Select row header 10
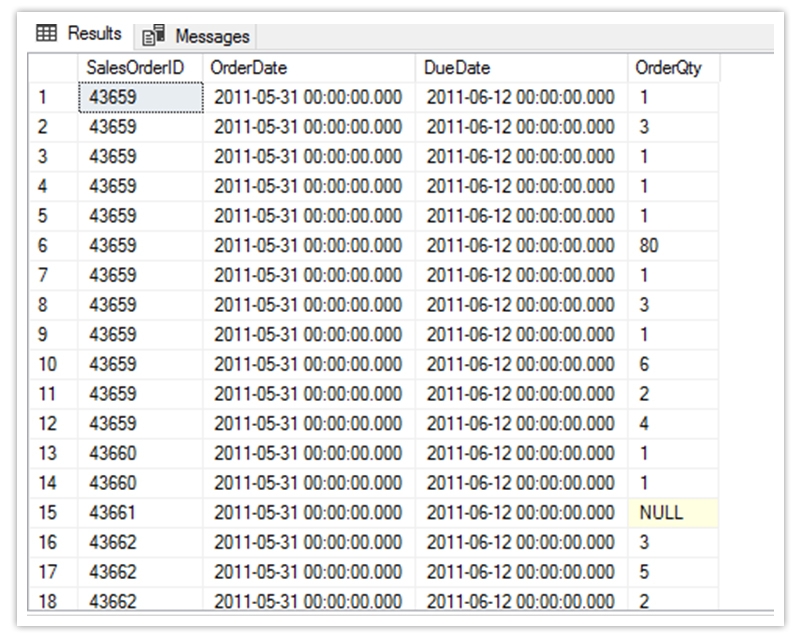The width and height of the screenshot is (800, 638). point(53,364)
